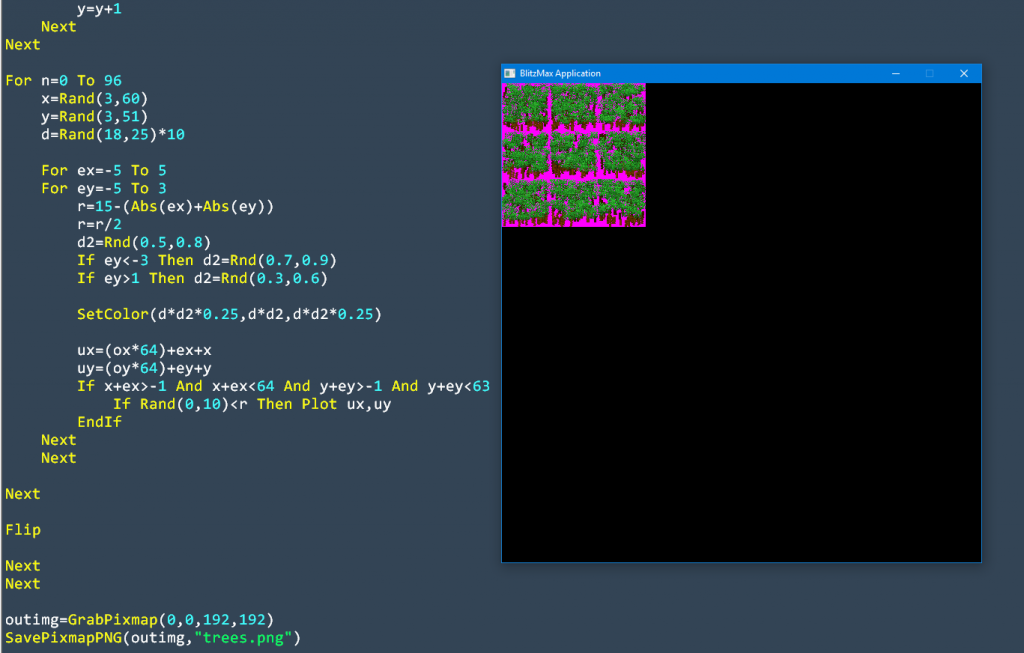Place cursor on "r=15-(Abs(ex)+Abs(ey))" line
The width and height of the screenshot is (1024, 653).
click(x=176, y=206)
